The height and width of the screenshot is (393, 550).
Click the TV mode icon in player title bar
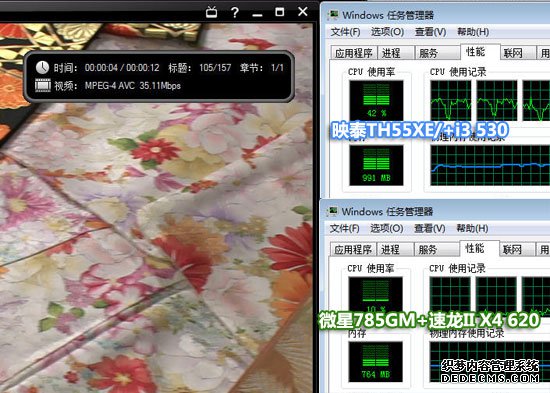211,12
